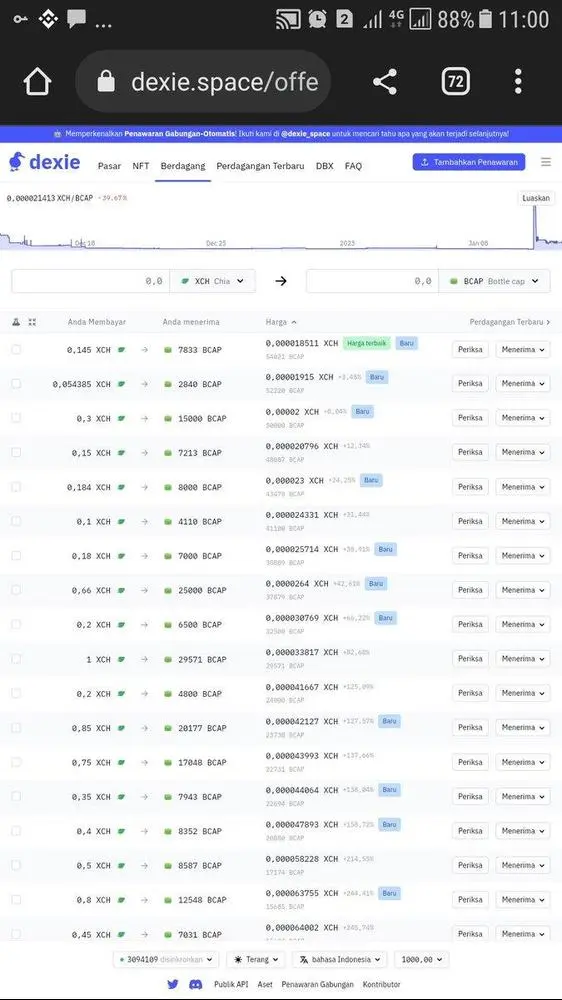Tick the checkbox for 0,1 XCH offer
This screenshot has height=1000, width=562.
(16, 522)
